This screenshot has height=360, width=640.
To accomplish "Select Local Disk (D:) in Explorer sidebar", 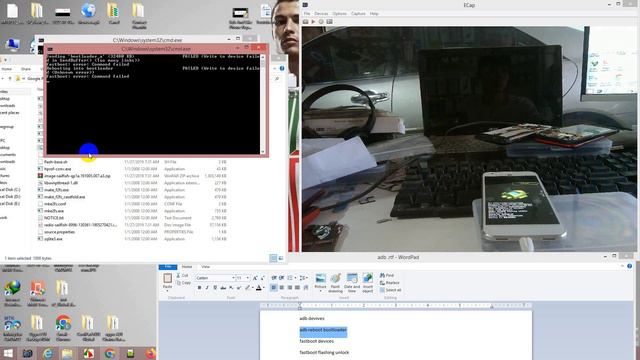I will pos(10,197).
